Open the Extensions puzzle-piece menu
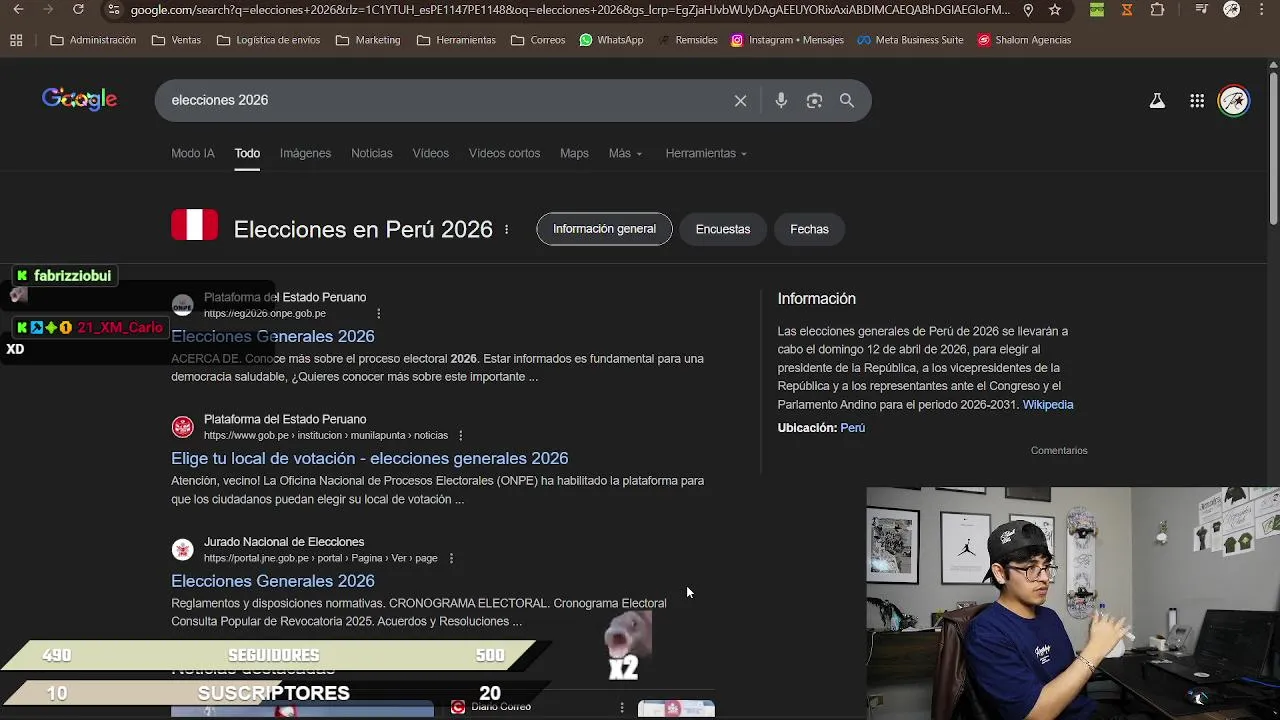This screenshot has width=1280, height=720. (1157, 10)
